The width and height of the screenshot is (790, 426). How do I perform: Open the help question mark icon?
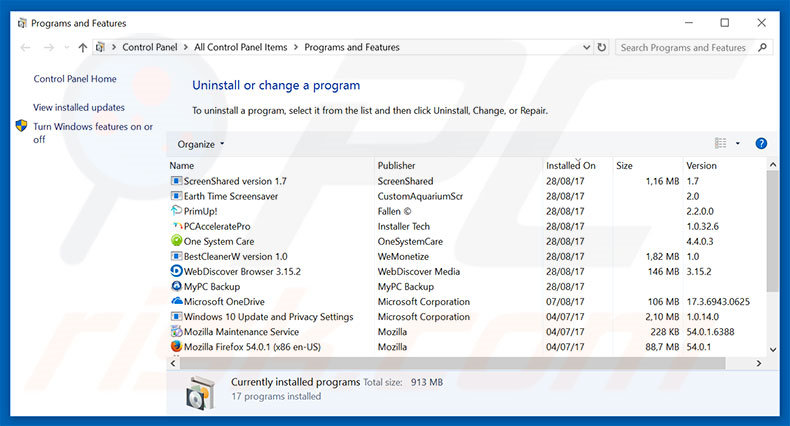(x=761, y=144)
